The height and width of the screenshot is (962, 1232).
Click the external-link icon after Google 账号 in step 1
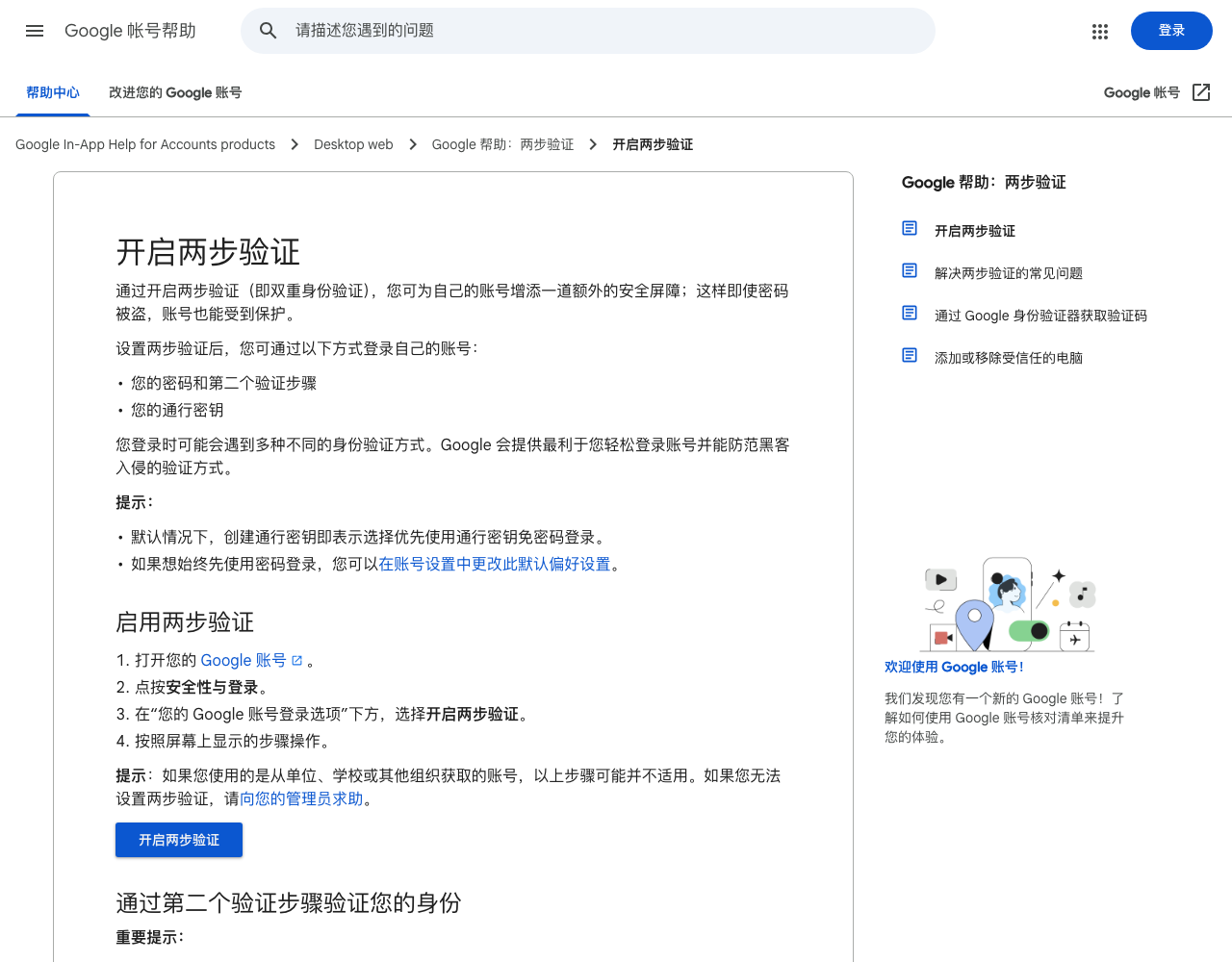296,661
